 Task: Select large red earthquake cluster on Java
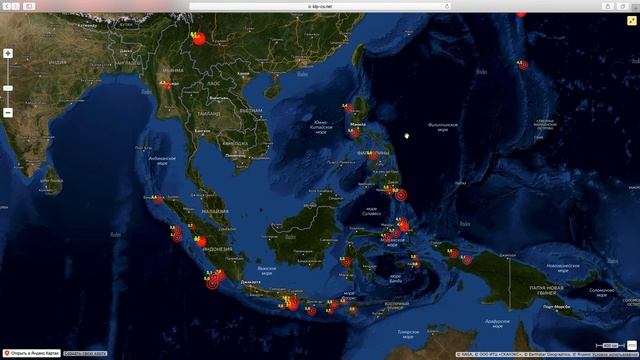click(x=293, y=304)
